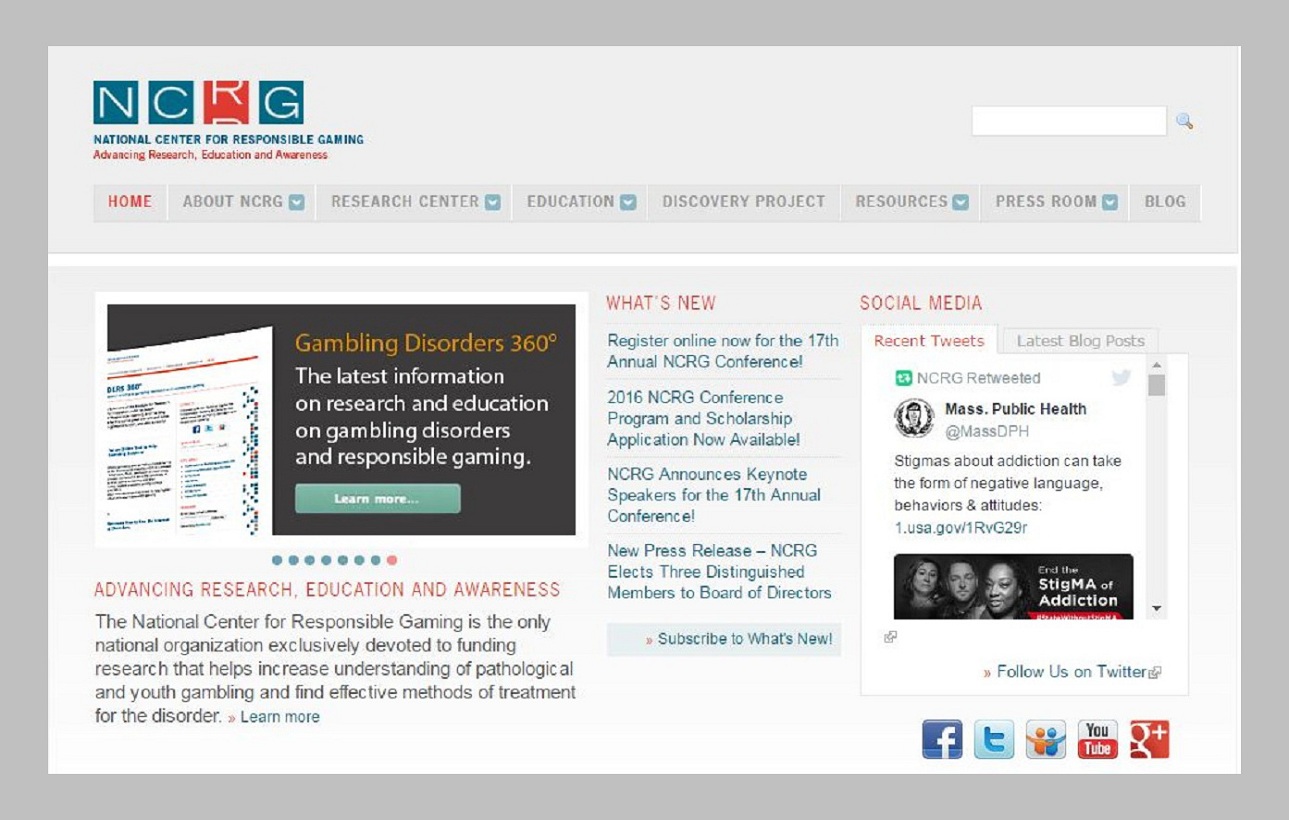Click the external link icon below the tweet feed
Viewport: 1289px width, 820px height.
click(890, 636)
